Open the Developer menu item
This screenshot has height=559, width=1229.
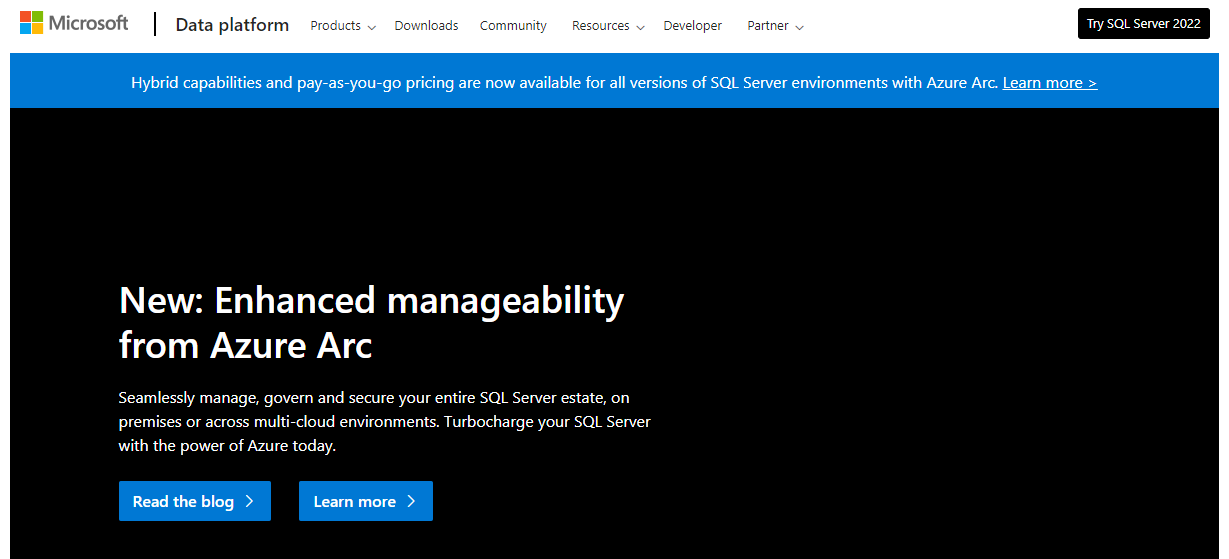coord(692,26)
